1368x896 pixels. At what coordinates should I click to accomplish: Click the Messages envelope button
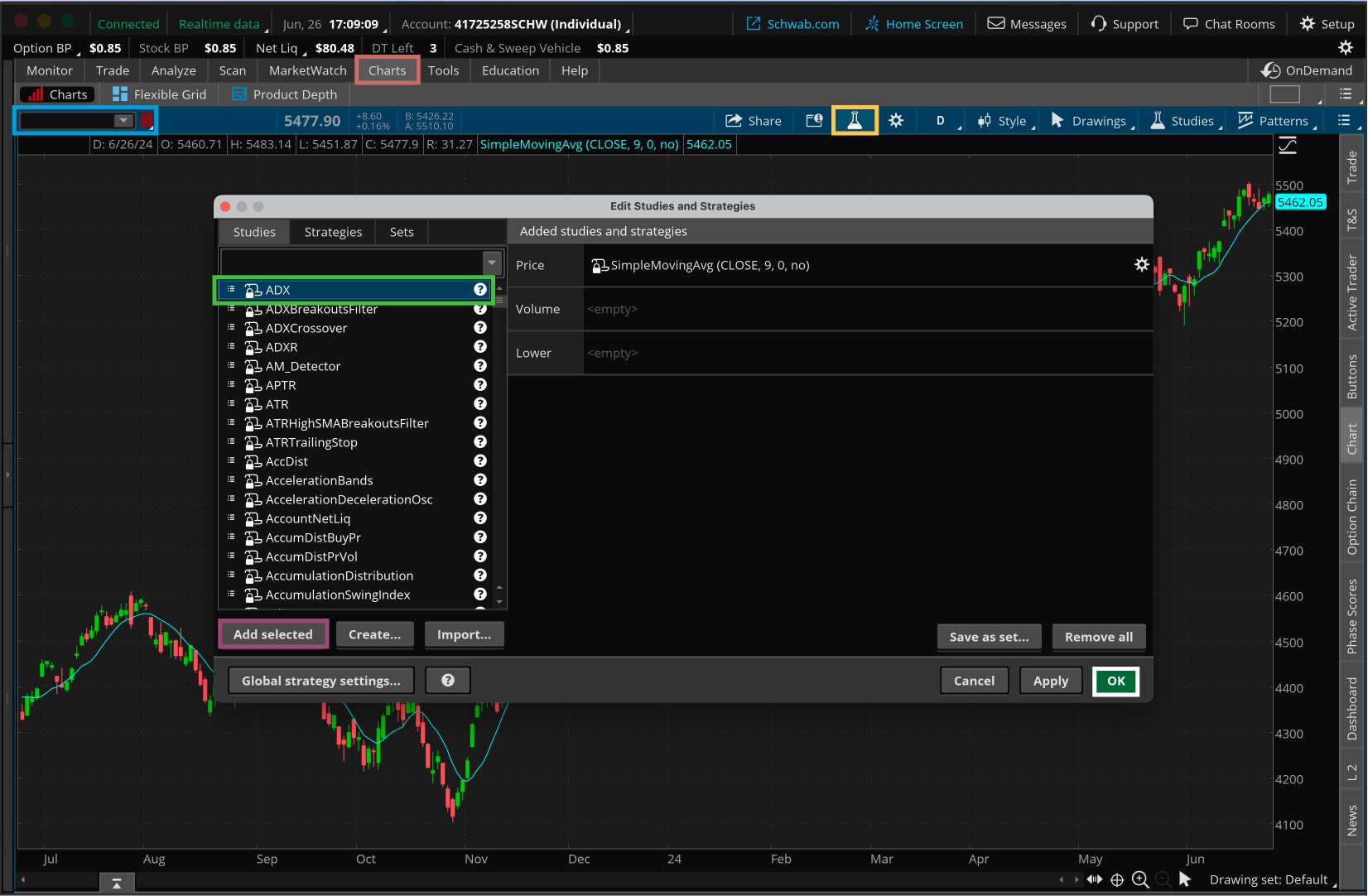(1027, 24)
